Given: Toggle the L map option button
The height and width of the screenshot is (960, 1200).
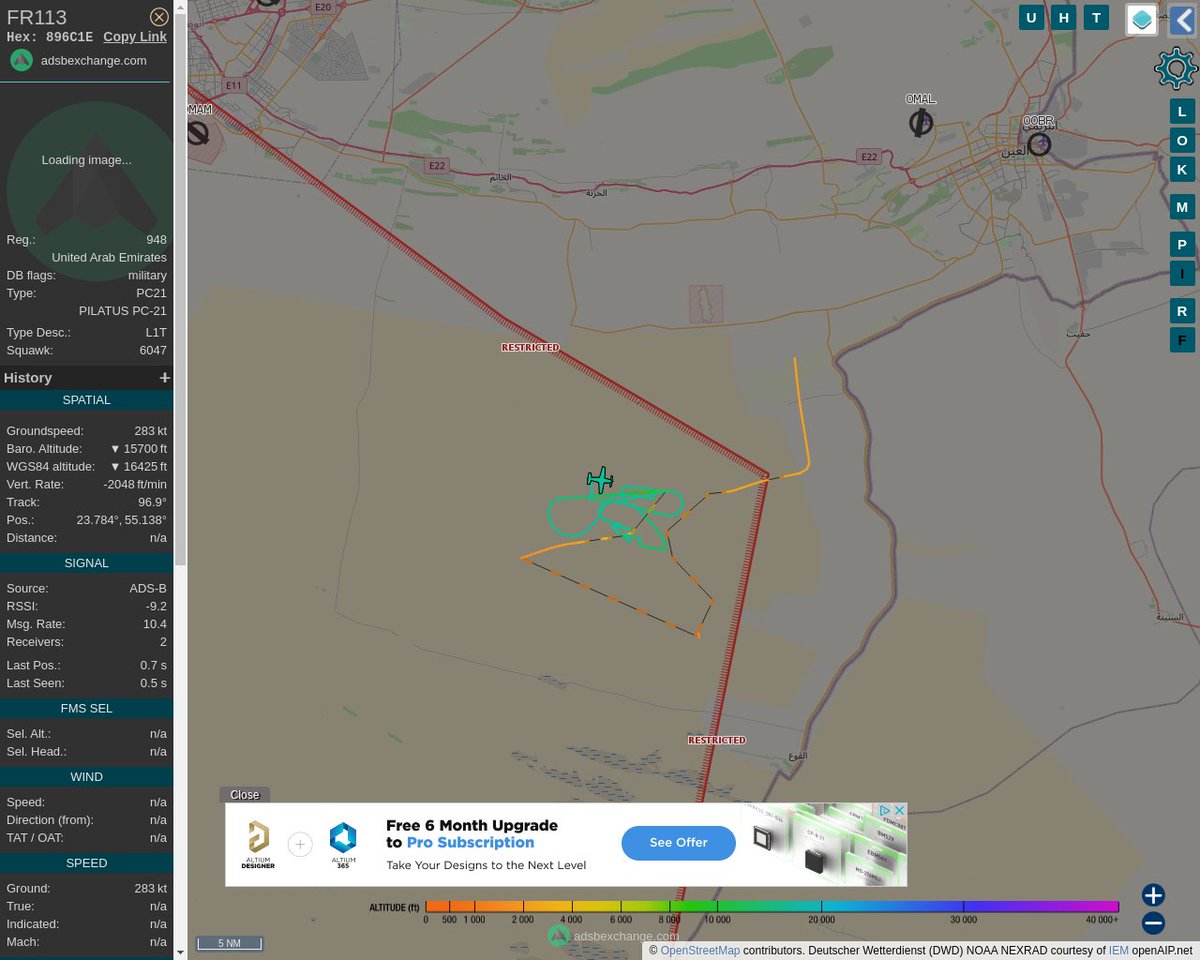Looking at the screenshot, I should (1182, 112).
